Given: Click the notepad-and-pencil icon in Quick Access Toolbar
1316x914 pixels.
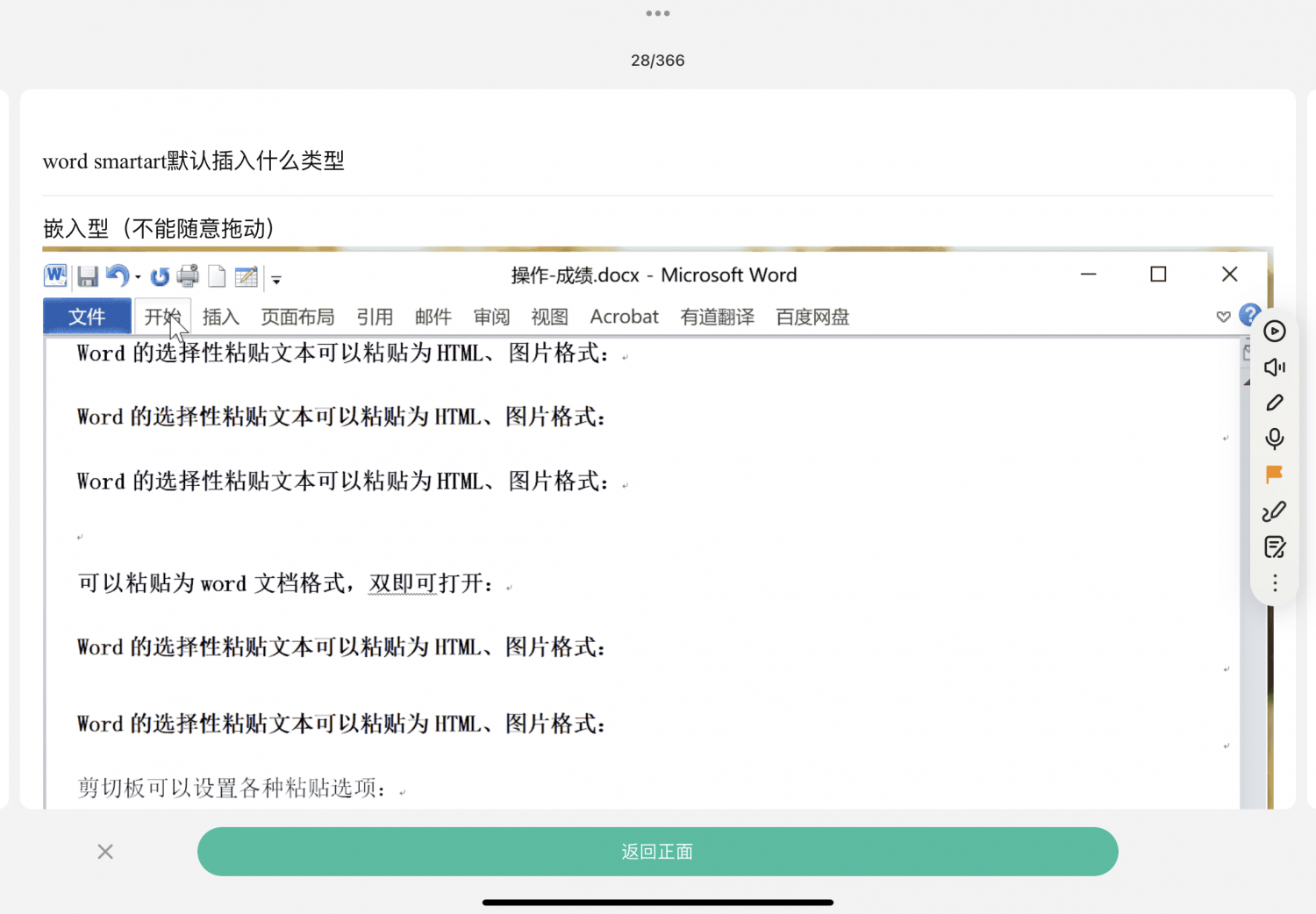Looking at the screenshot, I should pos(247,277).
